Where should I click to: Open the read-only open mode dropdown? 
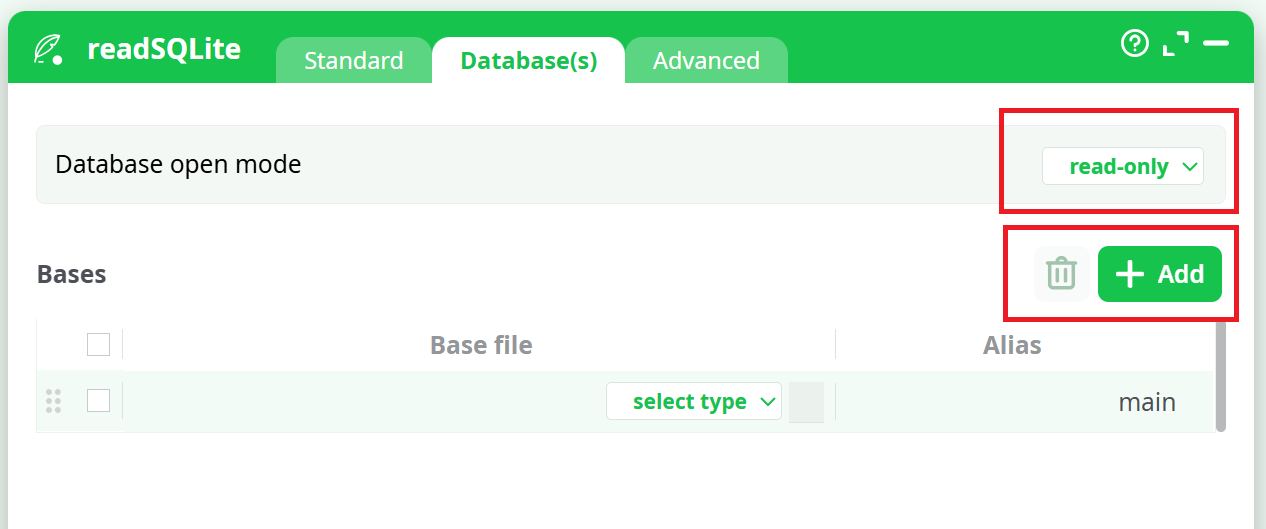[x=1122, y=167]
